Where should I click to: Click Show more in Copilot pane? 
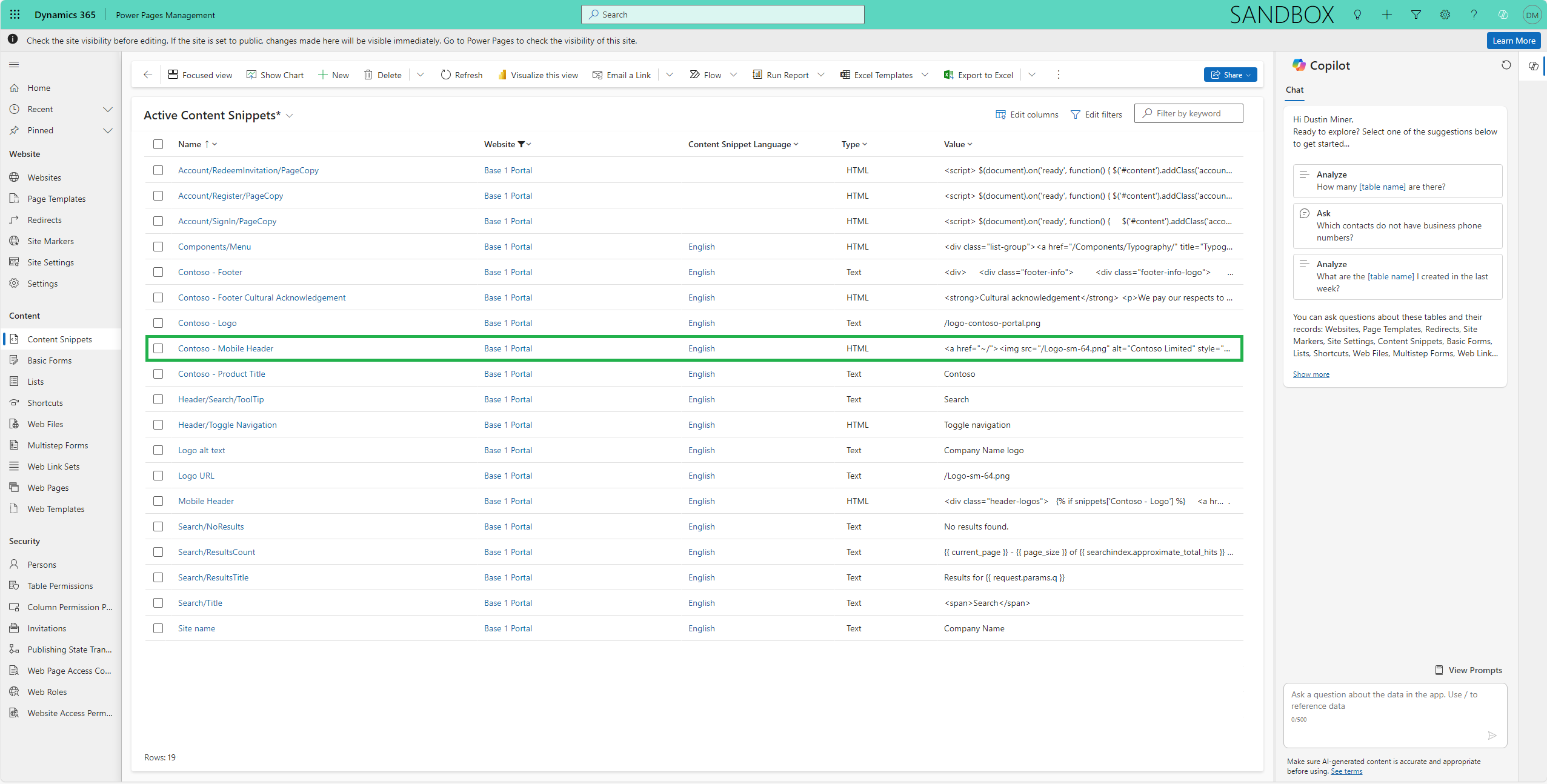tap(1311, 374)
